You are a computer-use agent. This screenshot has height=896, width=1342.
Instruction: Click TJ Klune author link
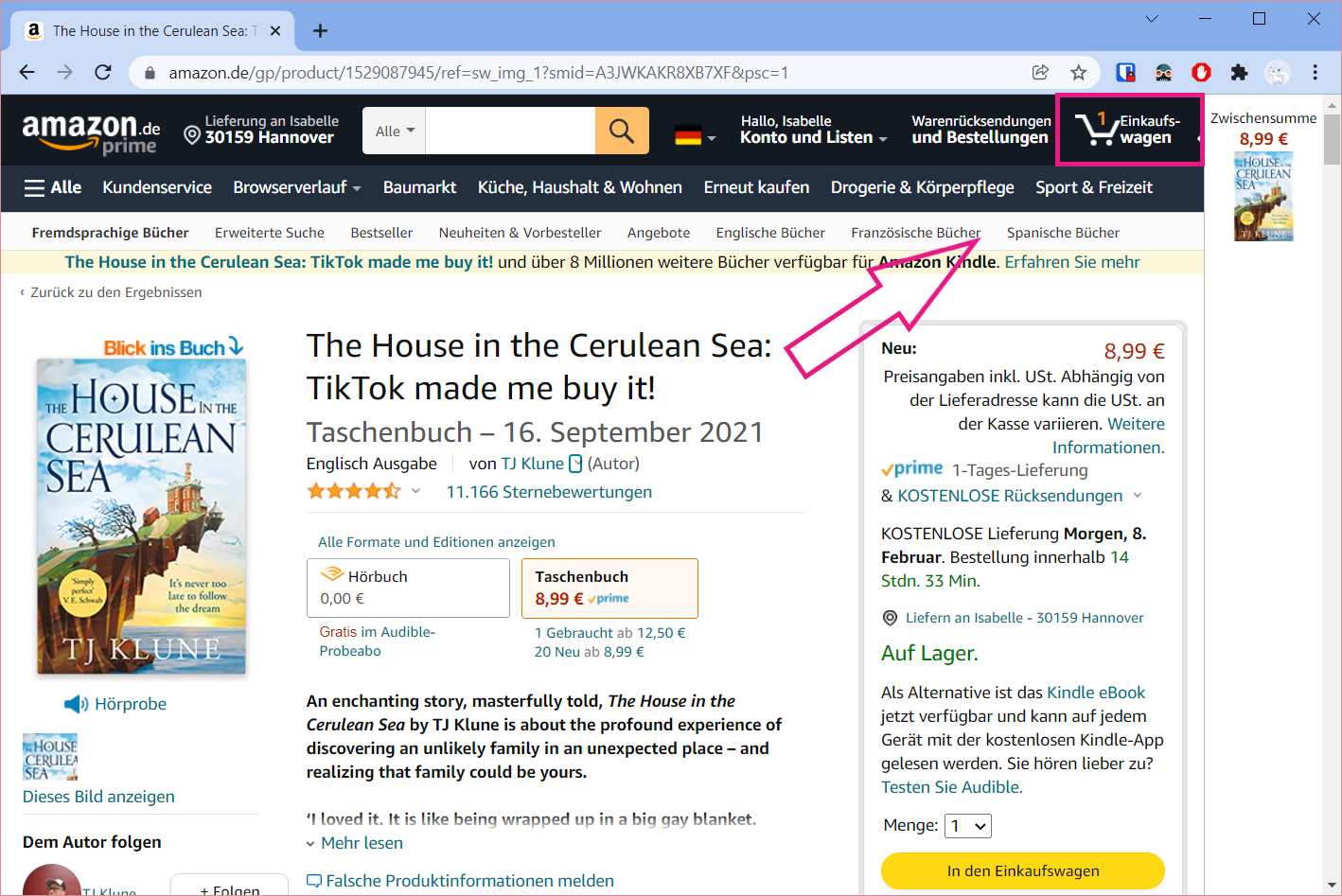tap(532, 464)
